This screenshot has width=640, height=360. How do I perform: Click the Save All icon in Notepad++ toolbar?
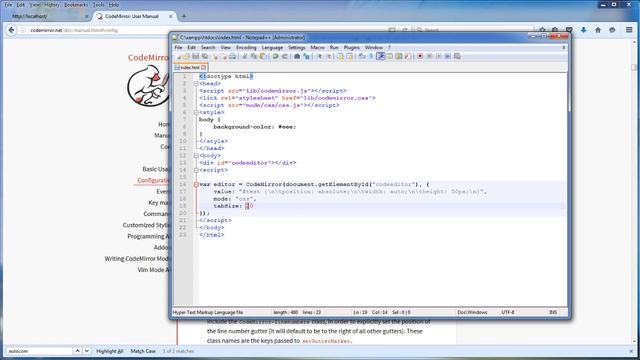coord(205,56)
